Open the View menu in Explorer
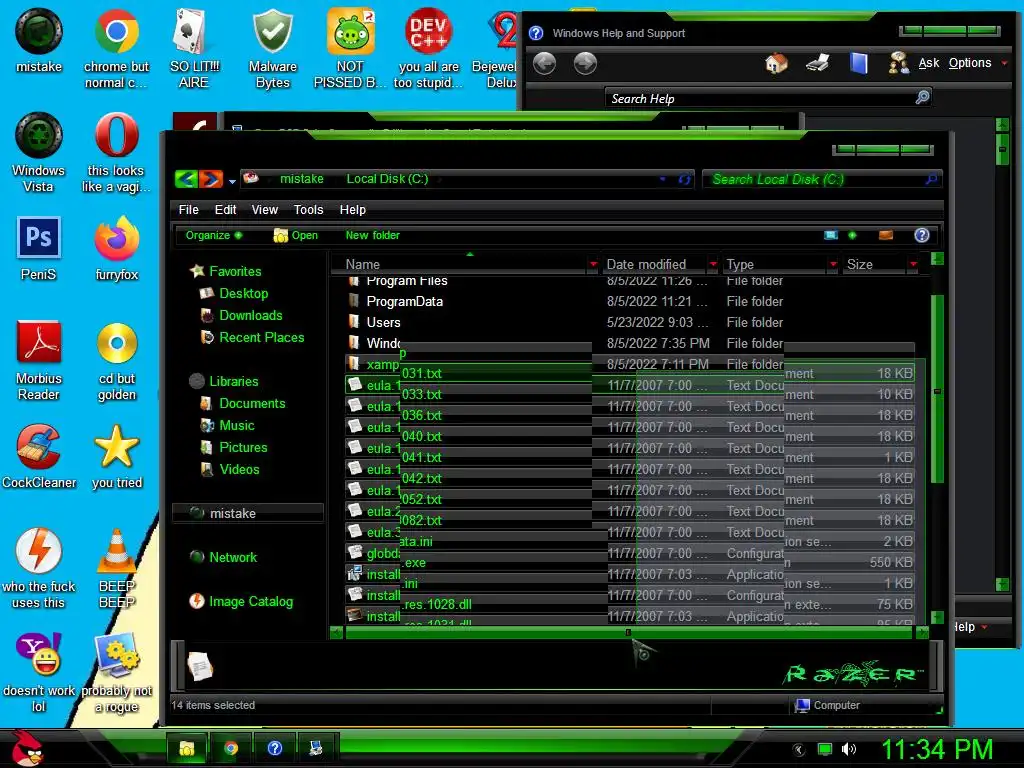 click(264, 210)
